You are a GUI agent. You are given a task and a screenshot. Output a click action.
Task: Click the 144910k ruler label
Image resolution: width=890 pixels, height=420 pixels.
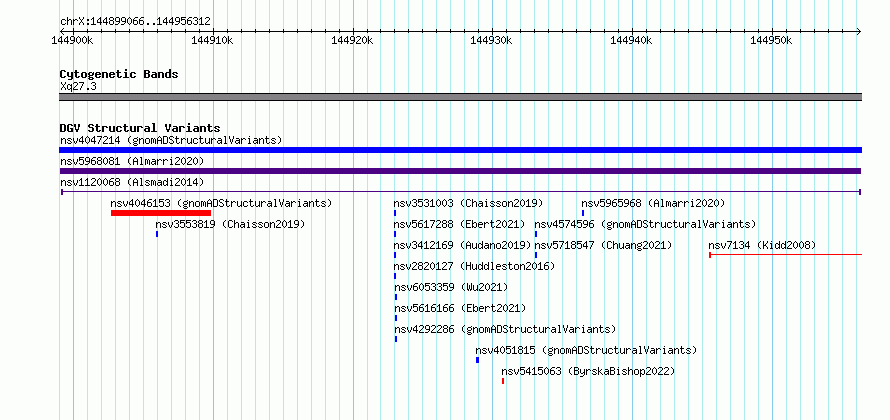(x=211, y=40)
